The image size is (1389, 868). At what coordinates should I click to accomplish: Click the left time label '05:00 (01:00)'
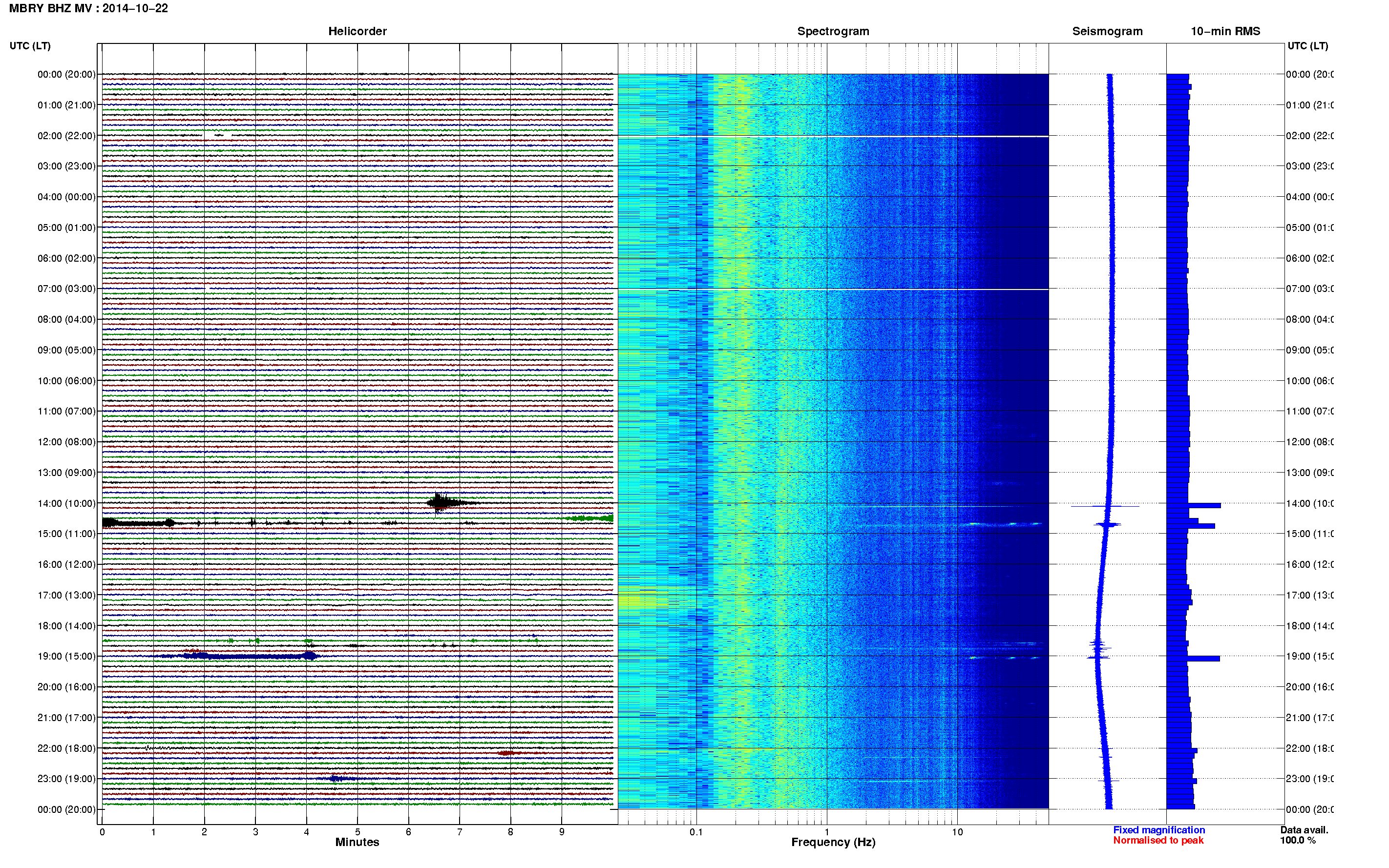click(x=66, y=228)
